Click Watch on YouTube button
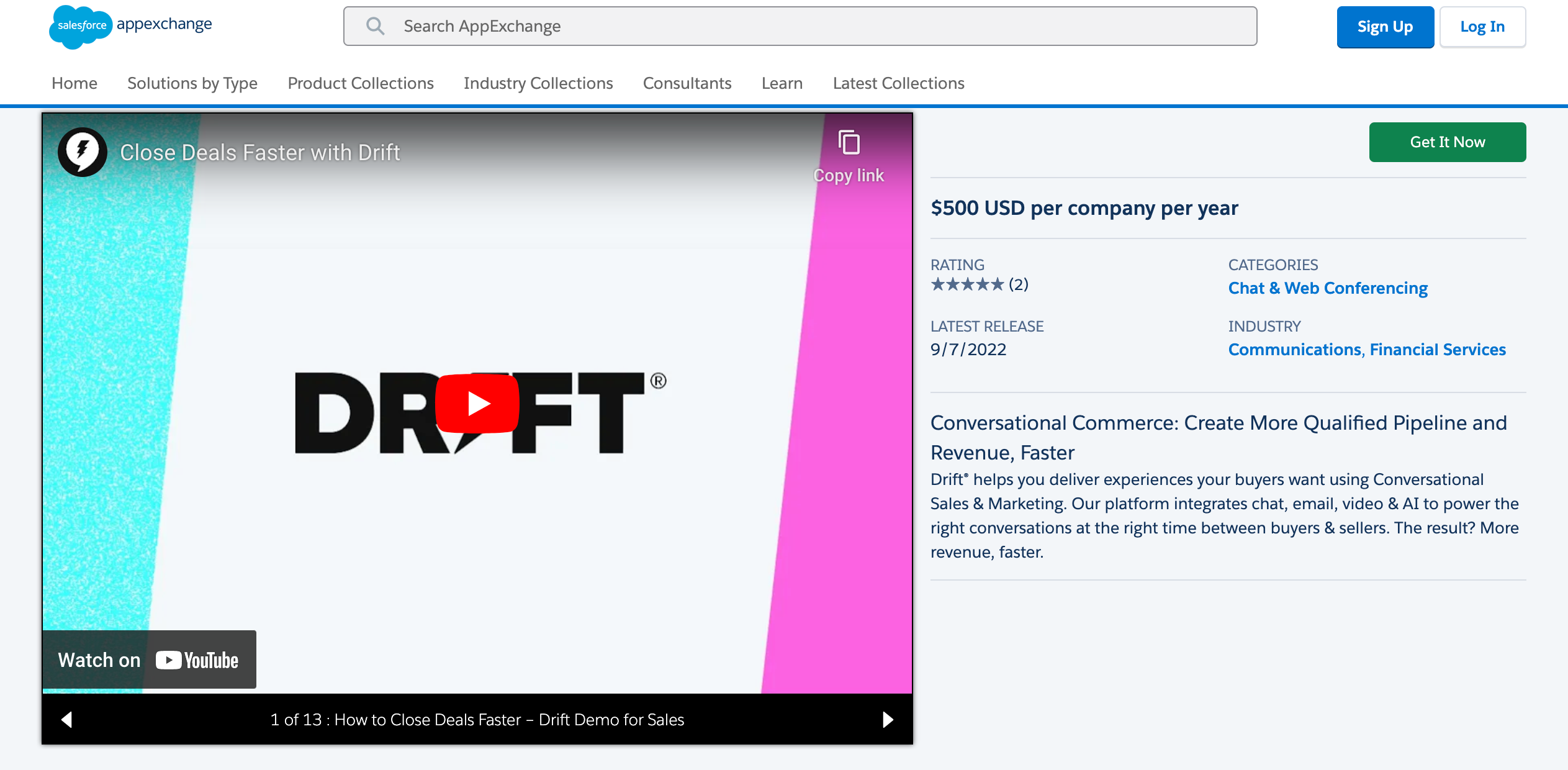 (149, 659)
